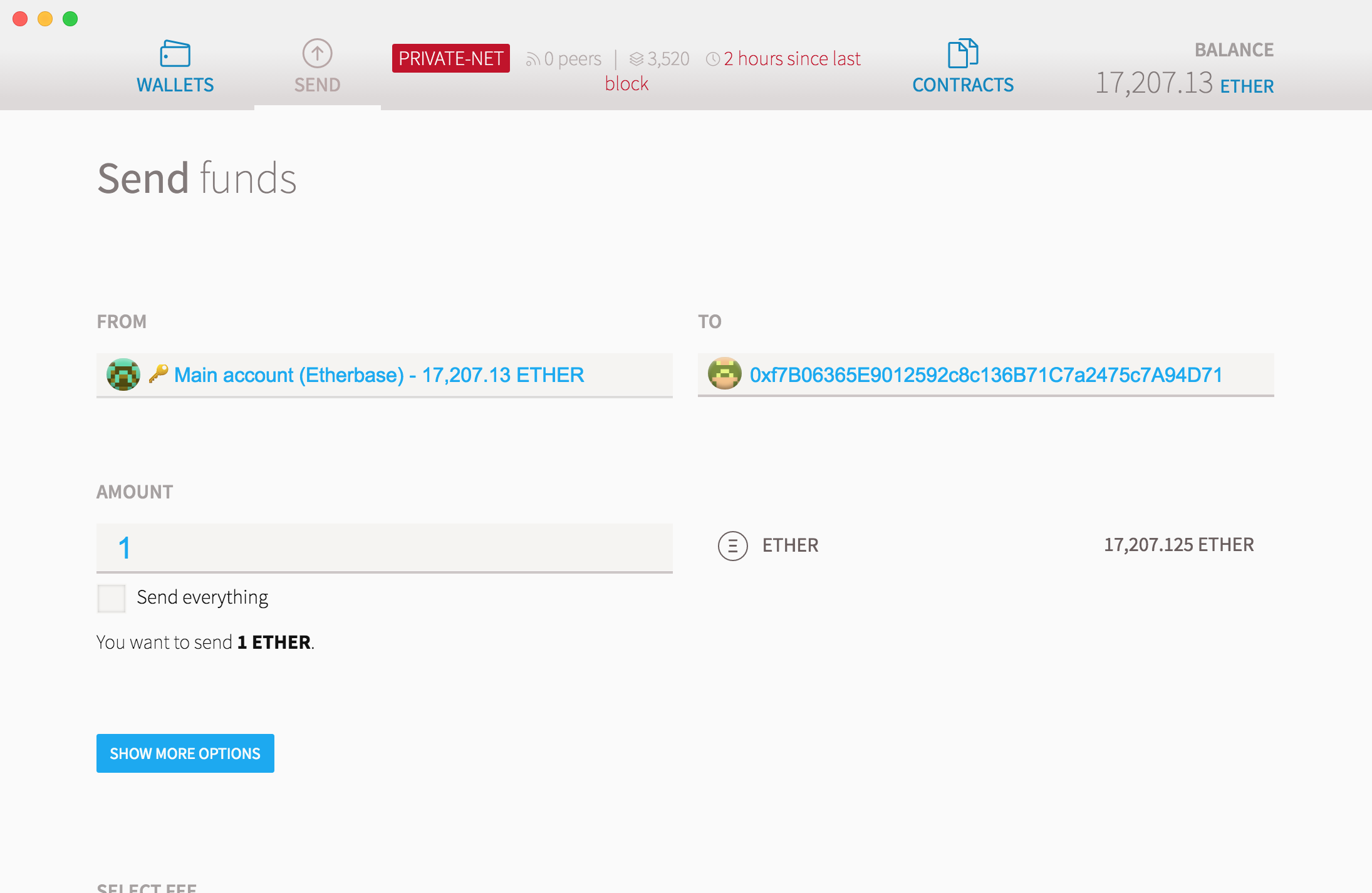Viewport: 1372px width, 893px height.
Task: Toggle the Send everything checkbox
Action: coord(113,596)
